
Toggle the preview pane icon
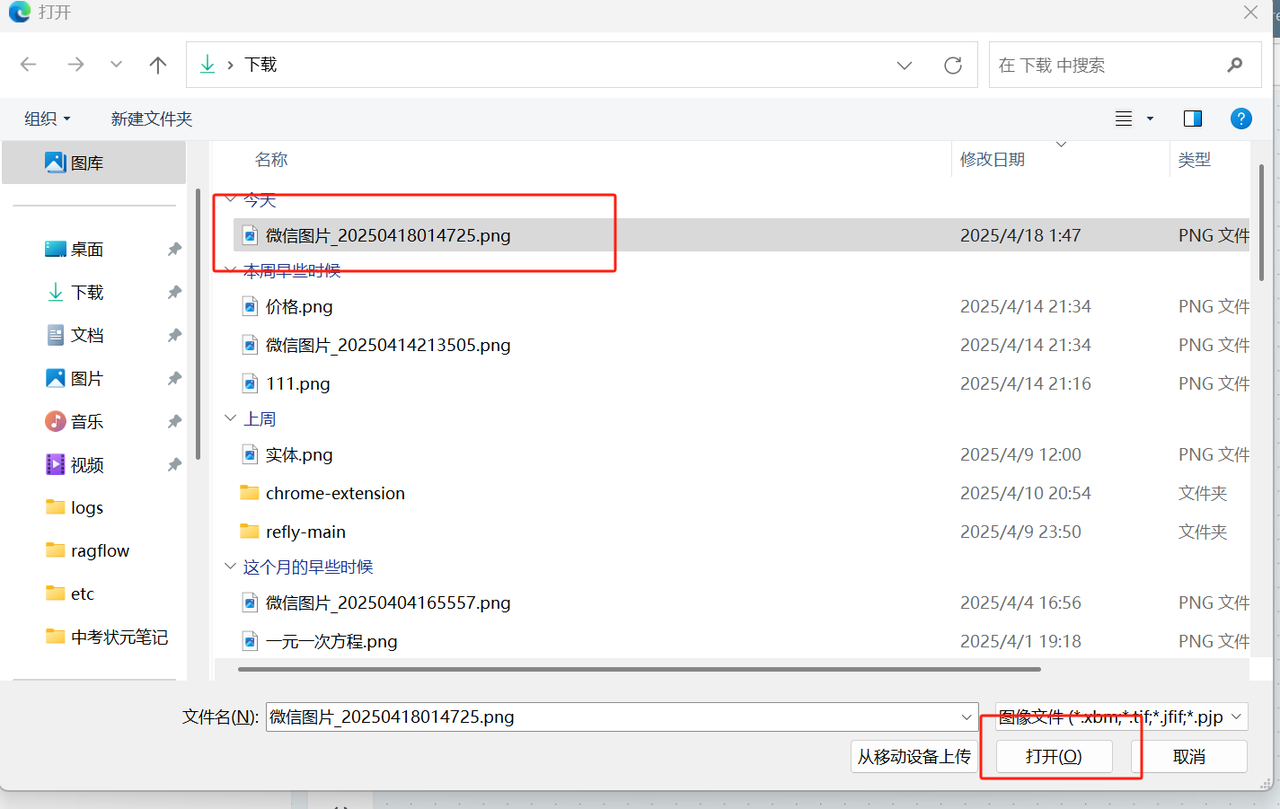coord(1192,119)
